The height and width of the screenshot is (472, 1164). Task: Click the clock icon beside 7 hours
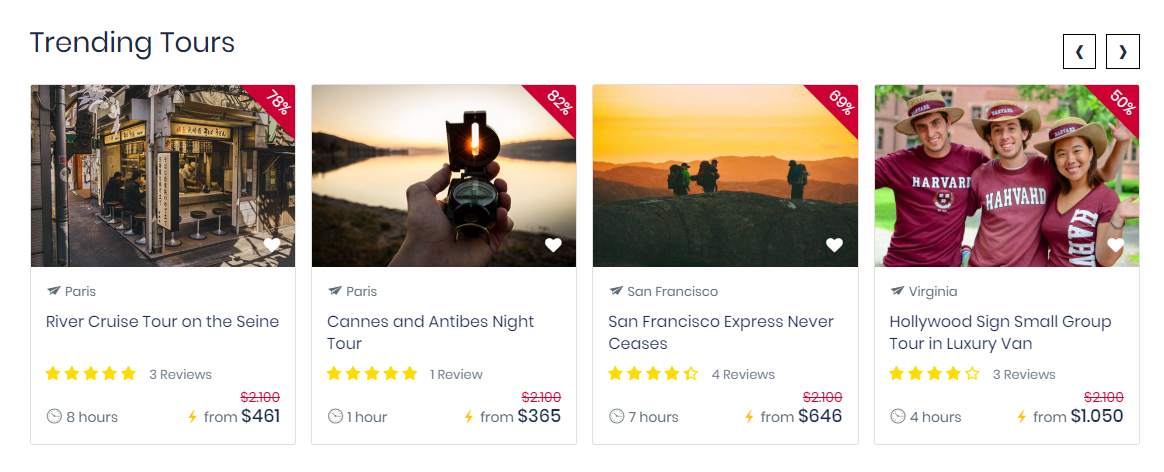point(617,416)
